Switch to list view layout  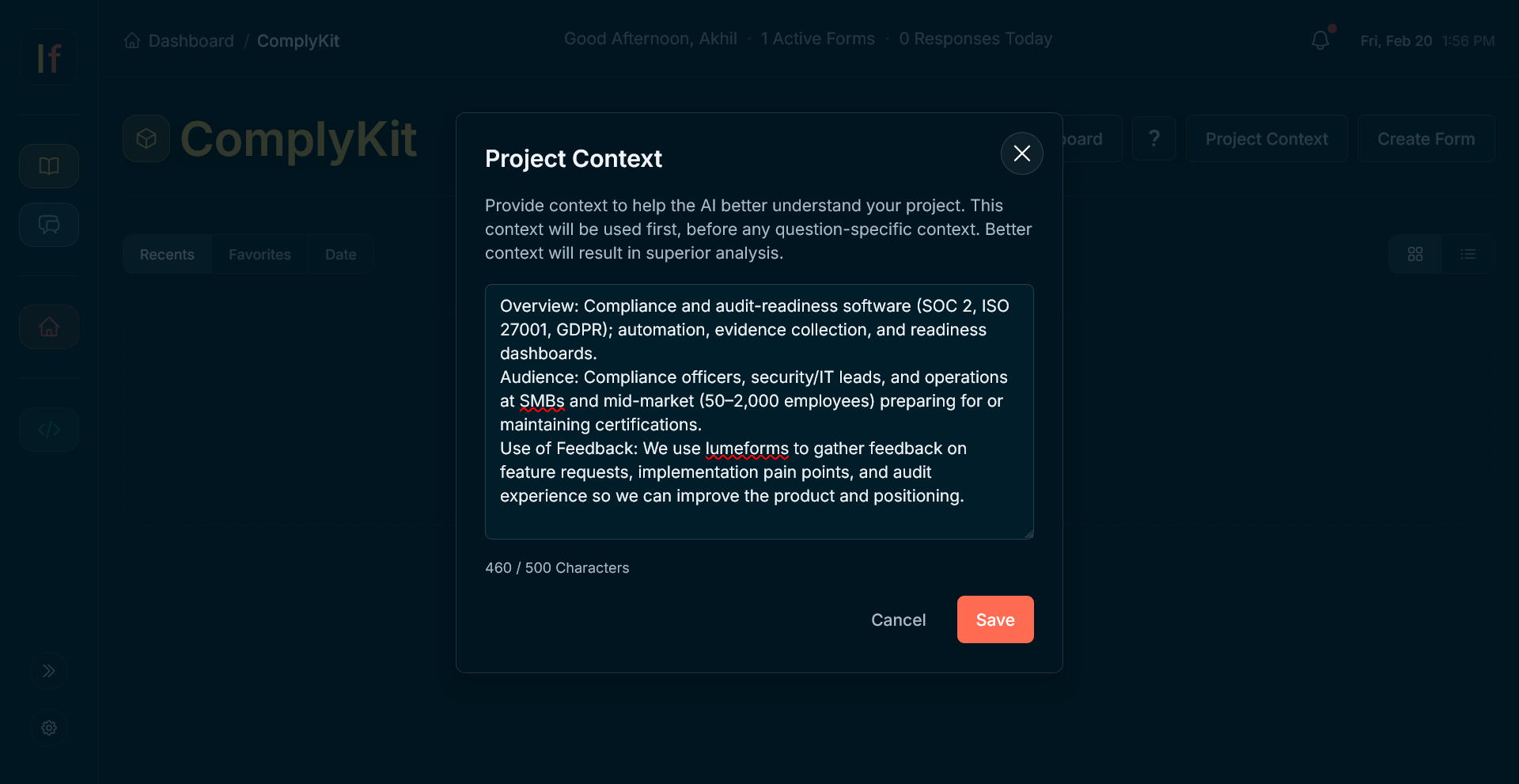(1469, 254)
